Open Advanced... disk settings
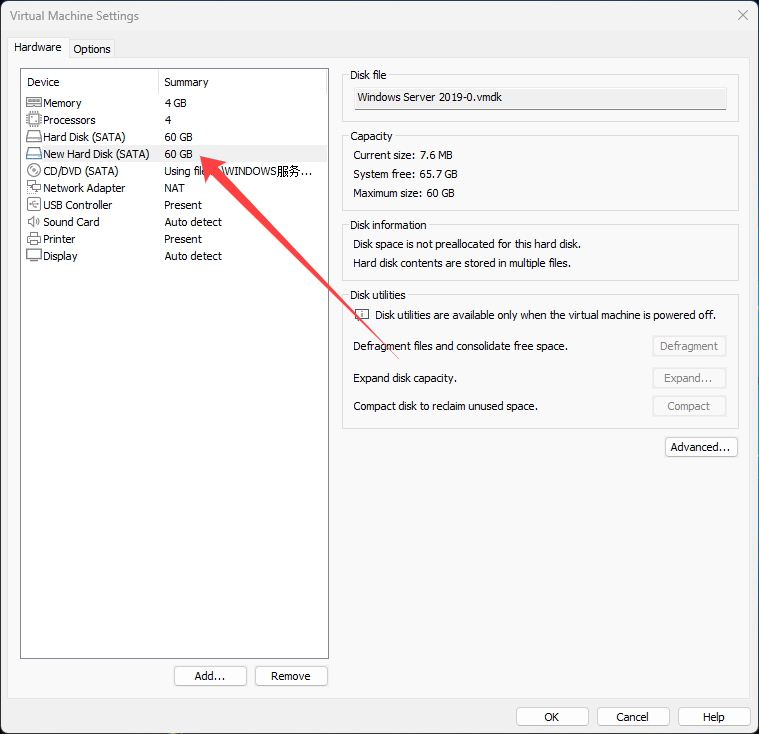The image size is (759, 734). (701, 447)
